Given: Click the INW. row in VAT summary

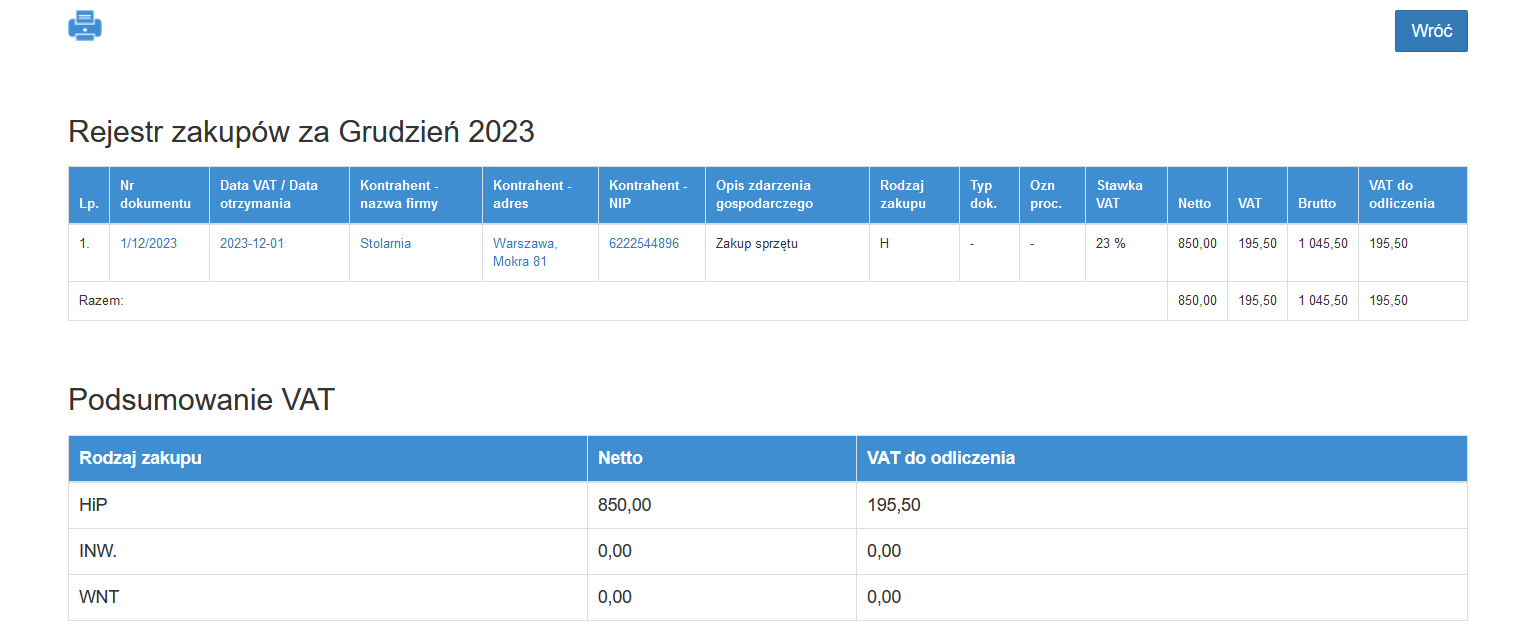Looking at the screenshot, I should 97,551.
